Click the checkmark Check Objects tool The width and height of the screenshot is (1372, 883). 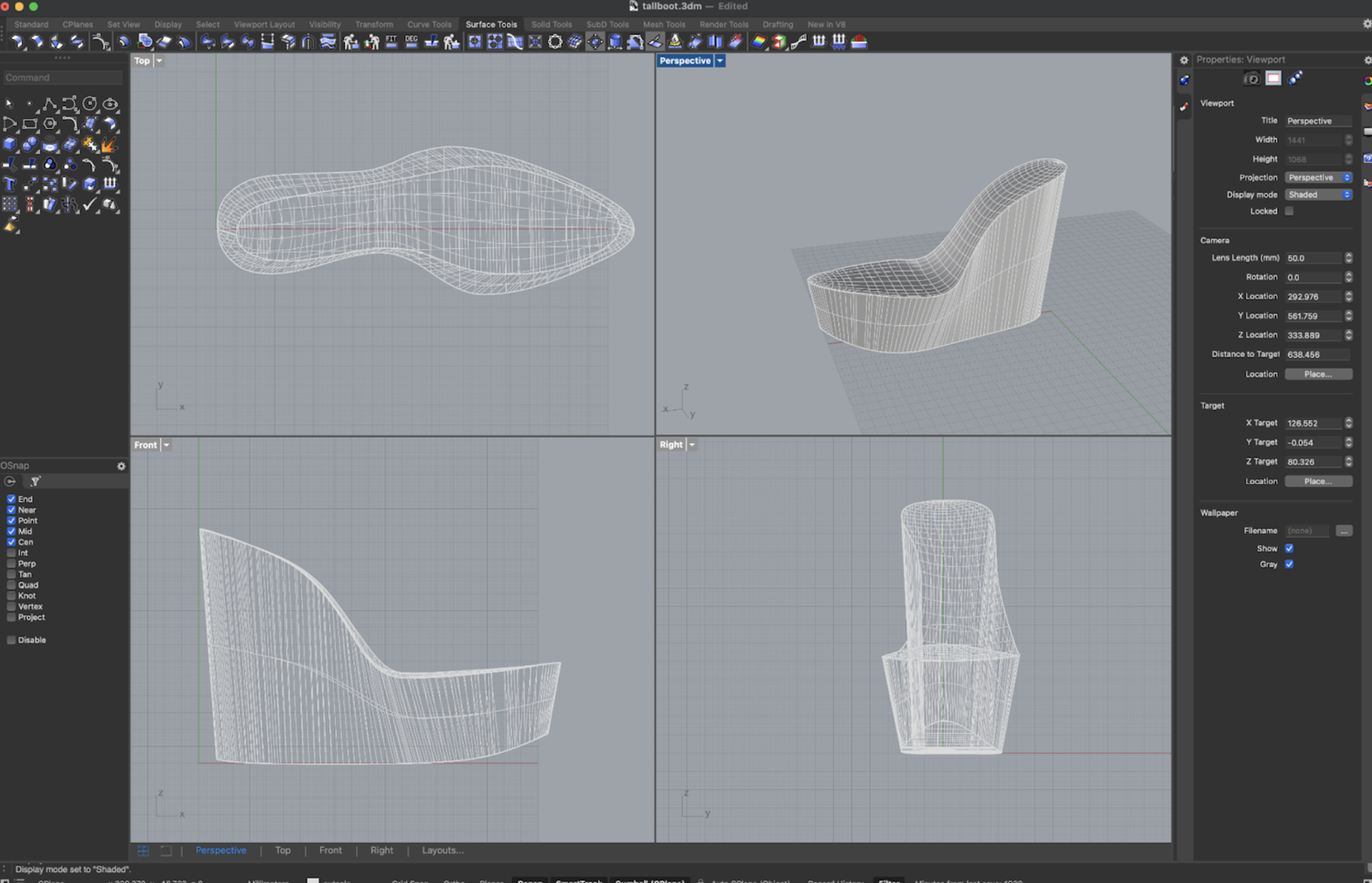90,205
